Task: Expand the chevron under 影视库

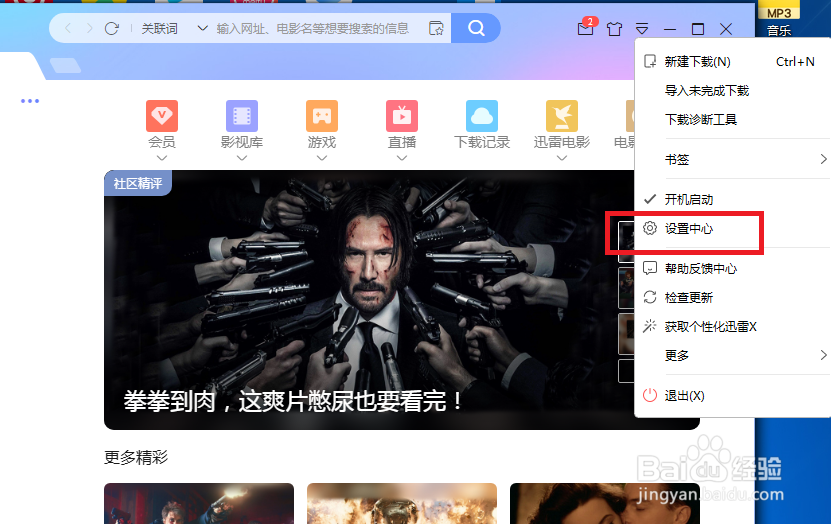Action: tap(242, 158)
